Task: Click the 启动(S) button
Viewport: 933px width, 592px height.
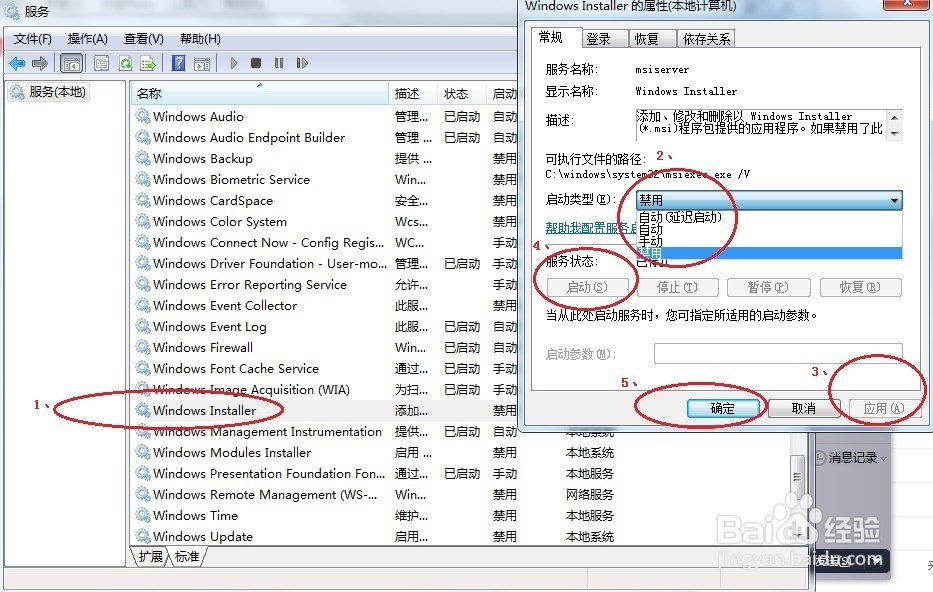Action: 587,287
